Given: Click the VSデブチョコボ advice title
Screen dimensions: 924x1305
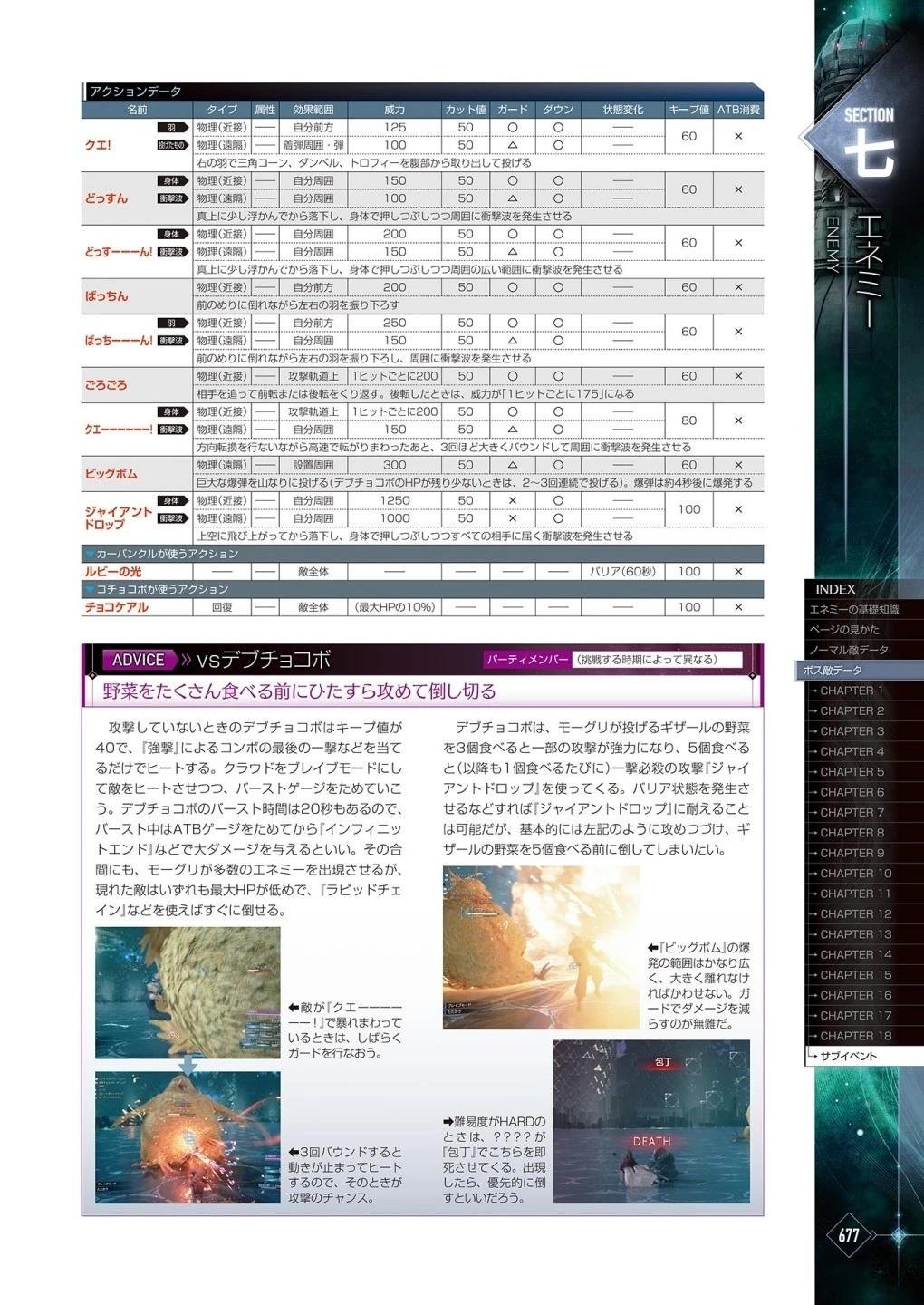Looking at the screenshot, I should (263, 660).
